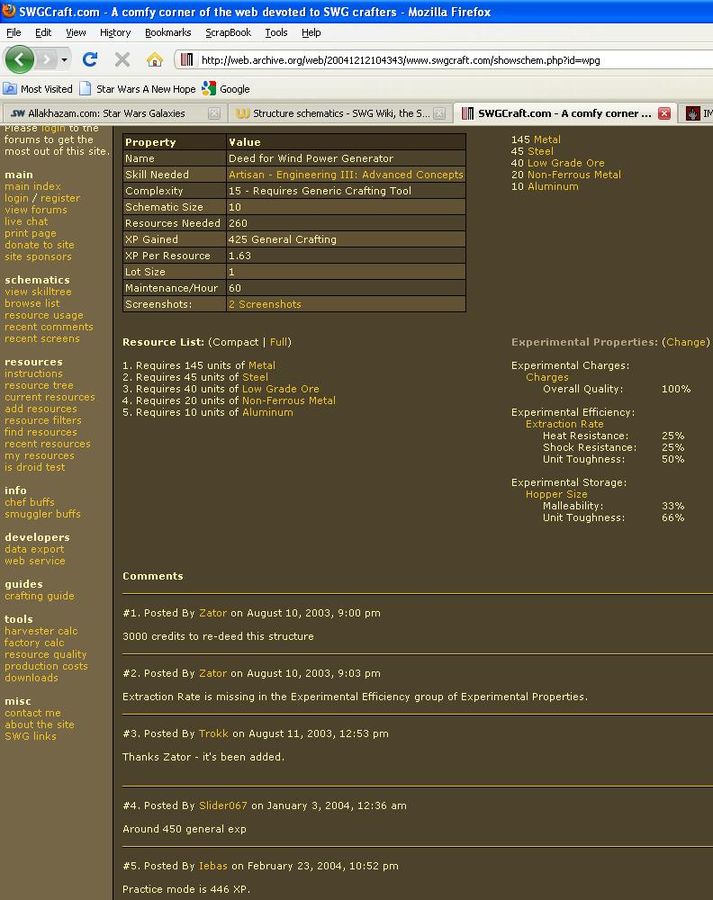Image resolution: width=713 pixels, height=900 pixels.
Task: Open the history dropdown next to Forward
Action: pyautogui.click(x=65, y=60)
